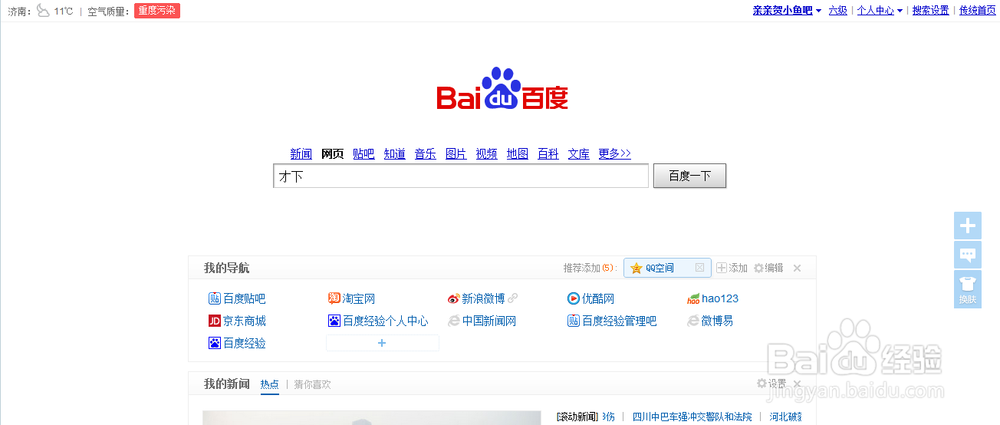Click the 我的新闻 heading

[226, 384]
